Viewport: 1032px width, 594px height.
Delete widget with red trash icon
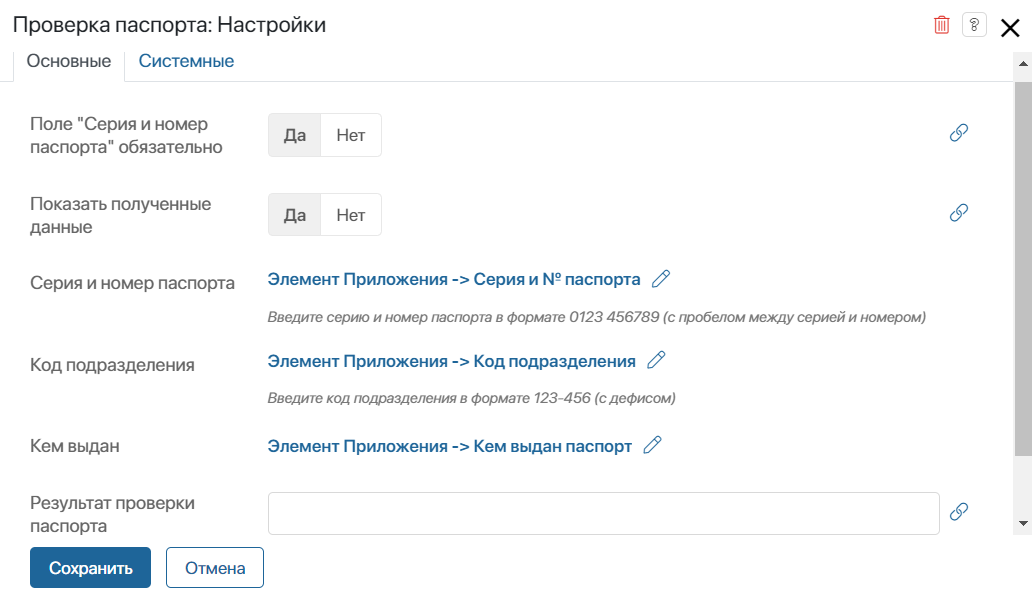click(941, 25)
